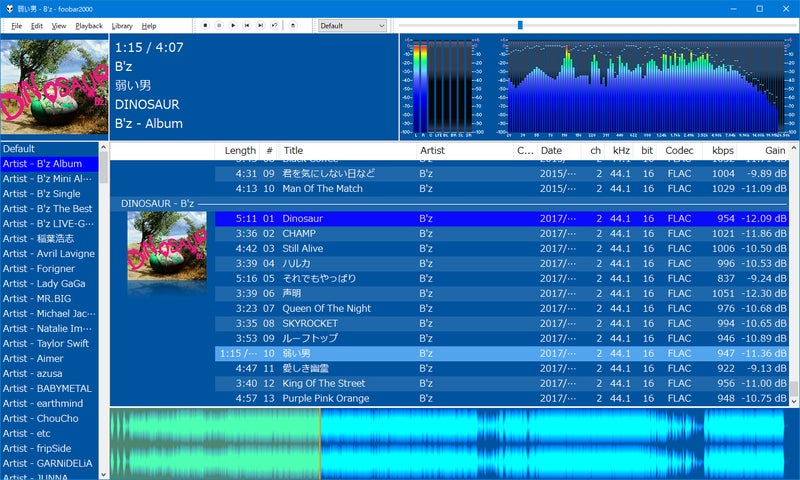
Task: Open the Default playback order dropdown
Action: tap(352, 25)
